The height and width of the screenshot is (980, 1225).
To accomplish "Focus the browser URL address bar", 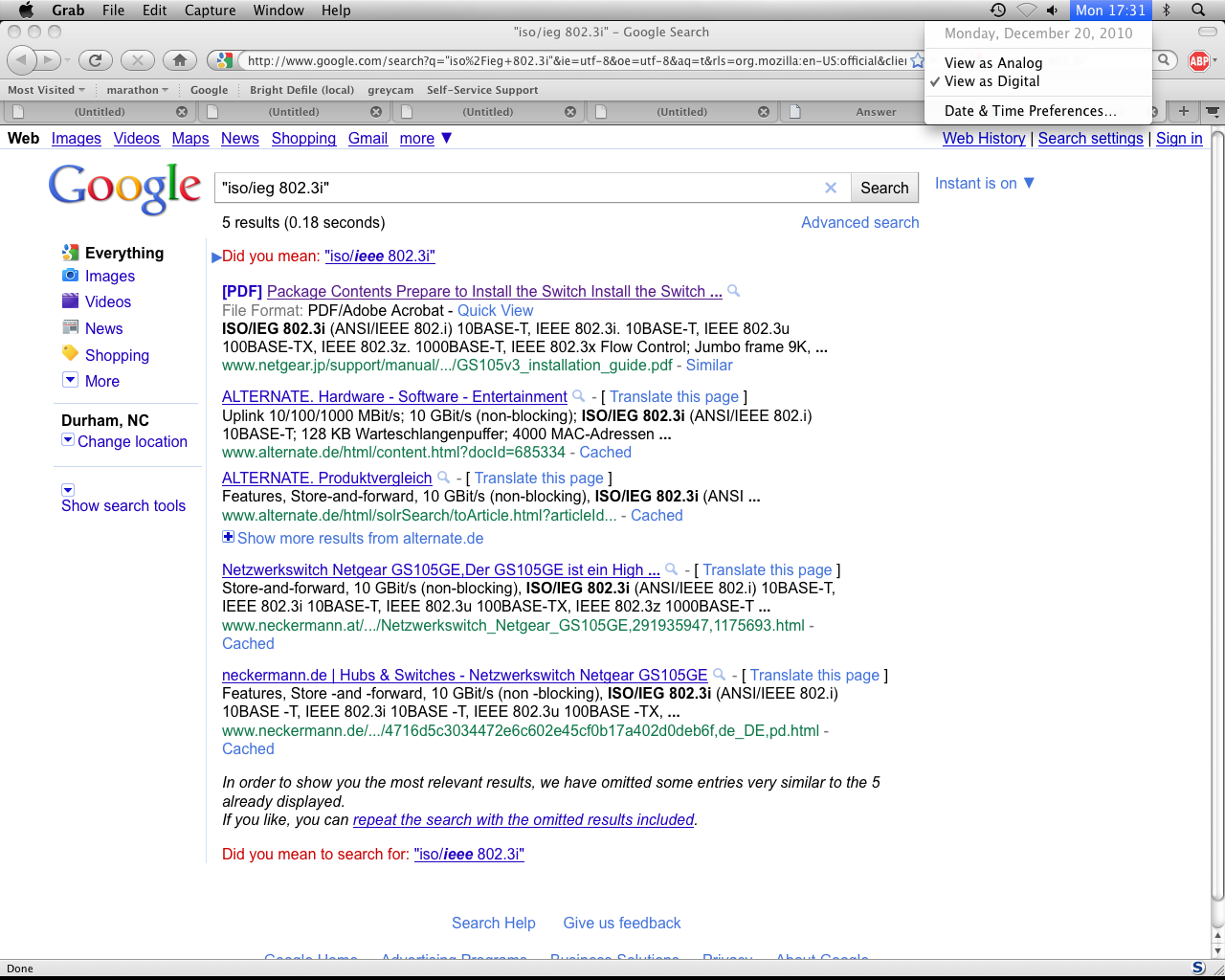I will coord(576,60).
